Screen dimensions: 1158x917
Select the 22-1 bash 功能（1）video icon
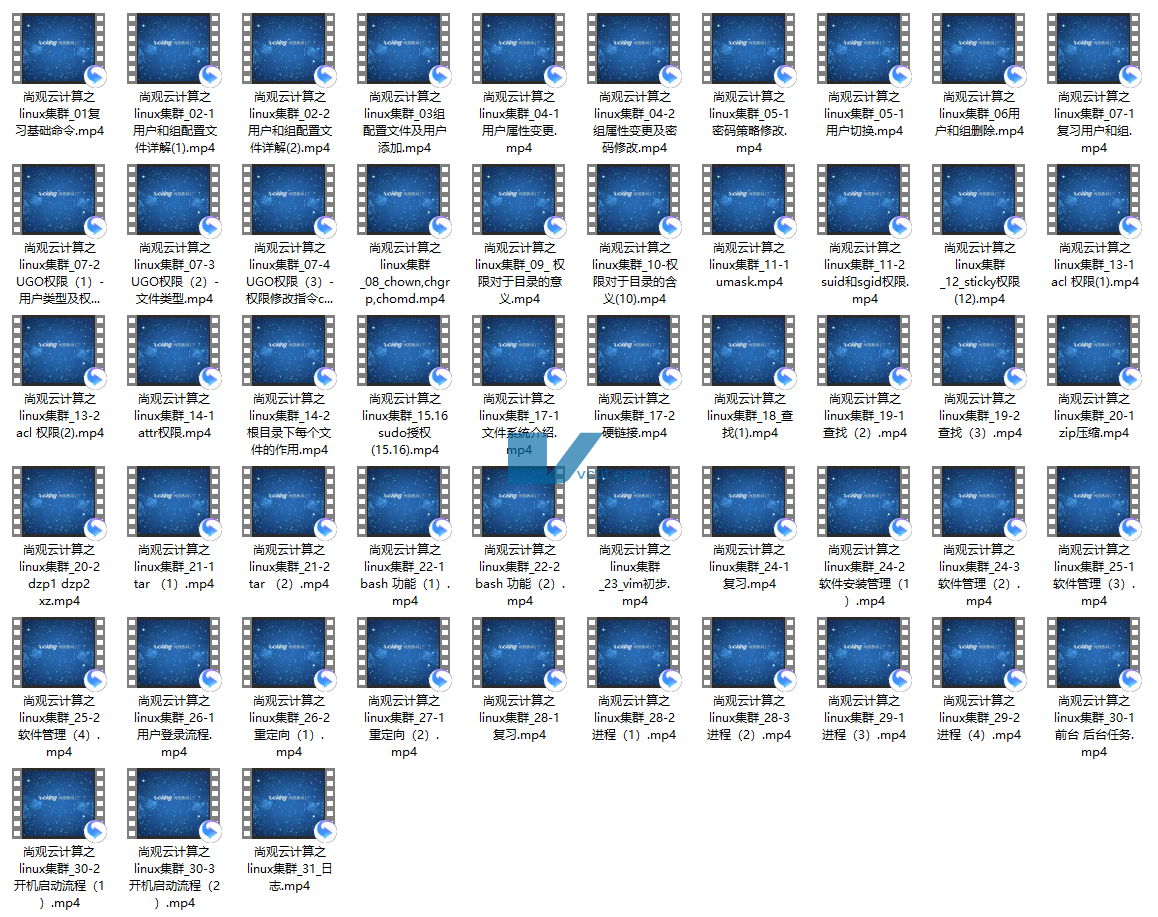(404, 501)
